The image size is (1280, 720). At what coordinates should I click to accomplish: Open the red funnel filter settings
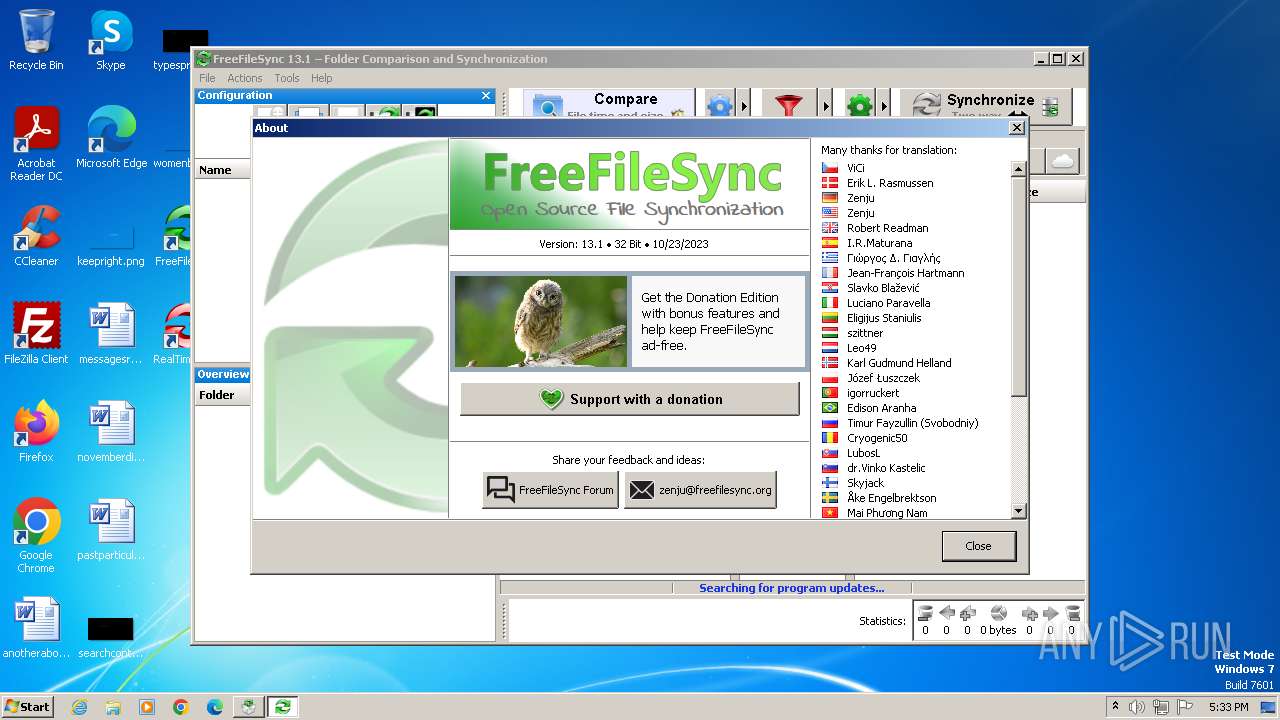click(789, 104)
